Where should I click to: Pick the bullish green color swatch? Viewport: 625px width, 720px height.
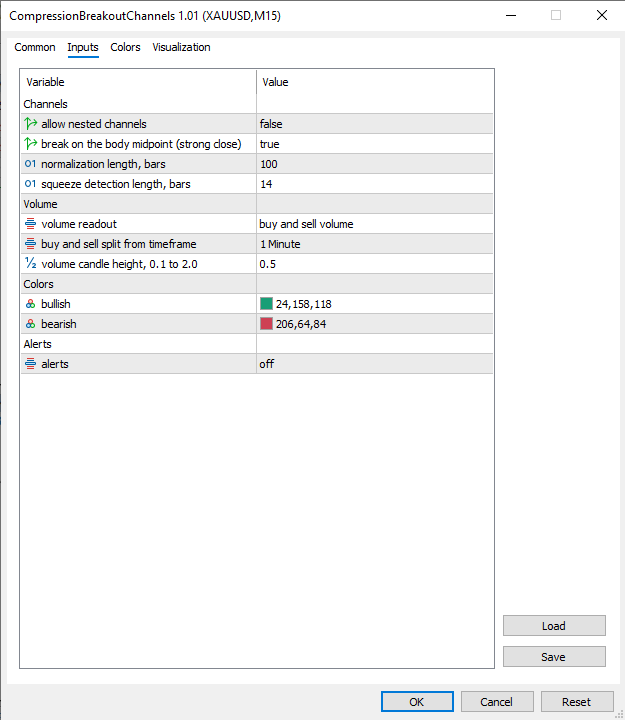[266, 304]
